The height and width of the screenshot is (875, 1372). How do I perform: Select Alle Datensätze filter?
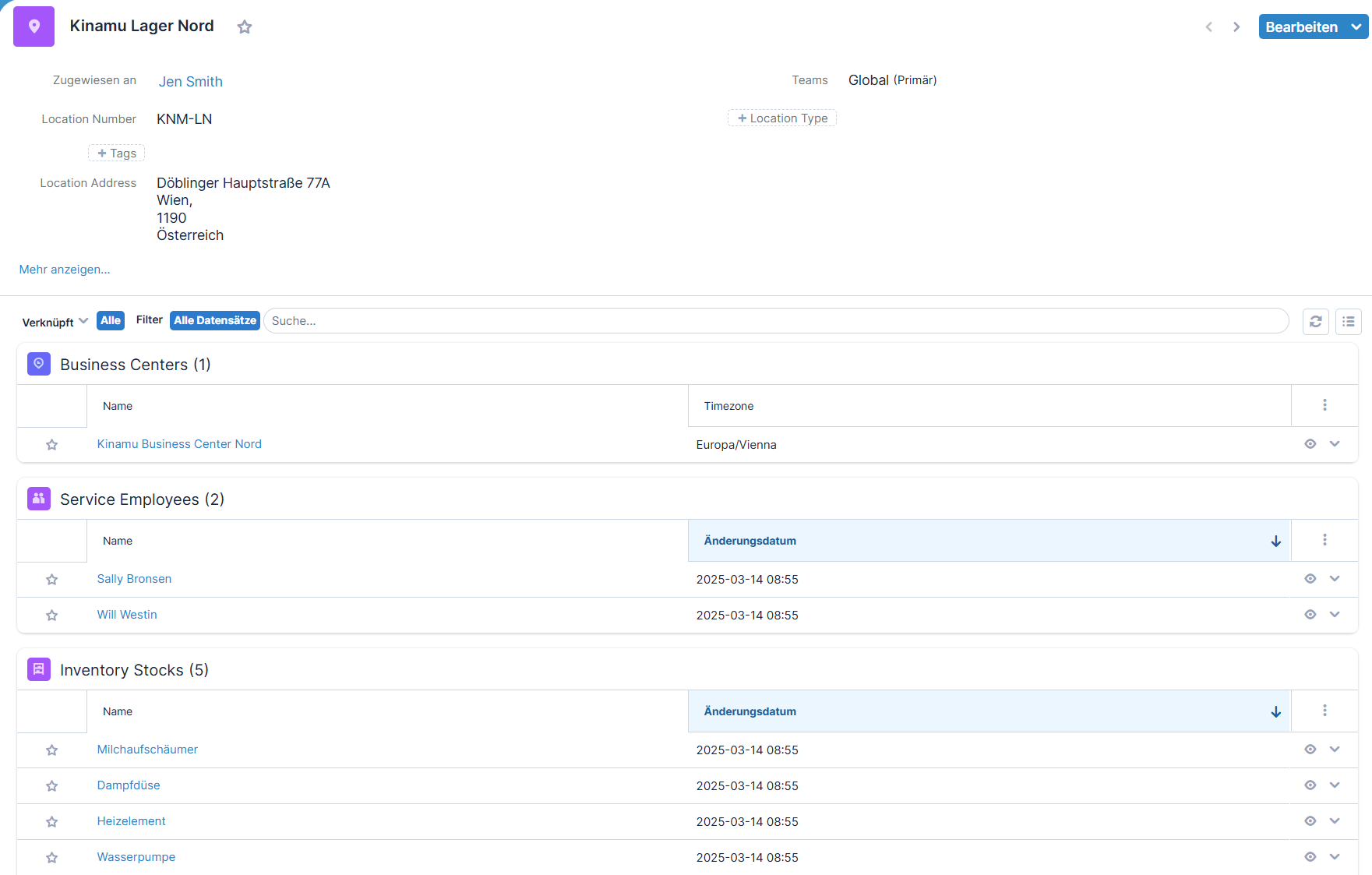[215, 320]
